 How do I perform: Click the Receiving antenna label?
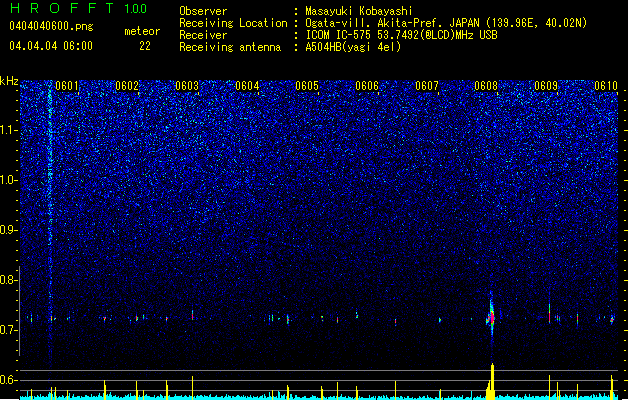230,47
